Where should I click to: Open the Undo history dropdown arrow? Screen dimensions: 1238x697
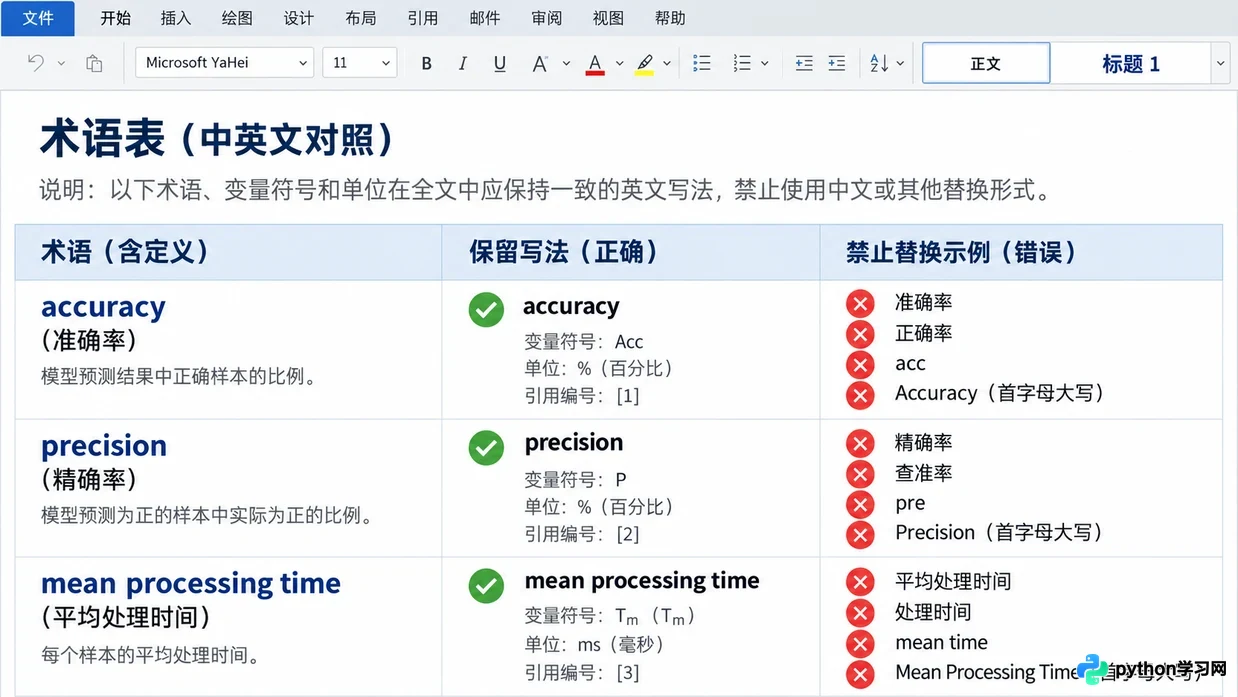pos(61,63)
